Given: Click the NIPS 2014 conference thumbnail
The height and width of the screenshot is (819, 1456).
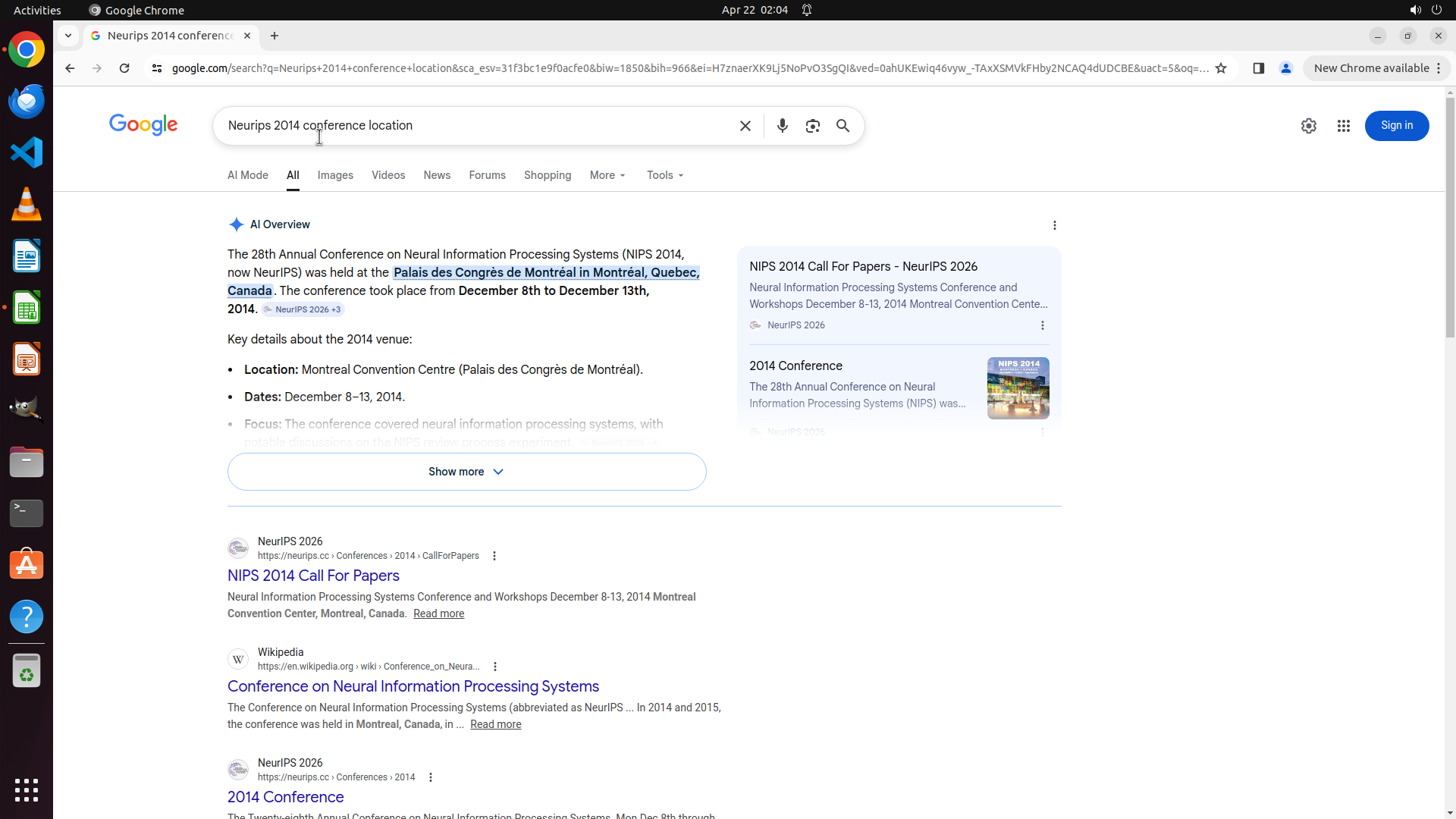Looking at the screenshot, I should 1018,388.
